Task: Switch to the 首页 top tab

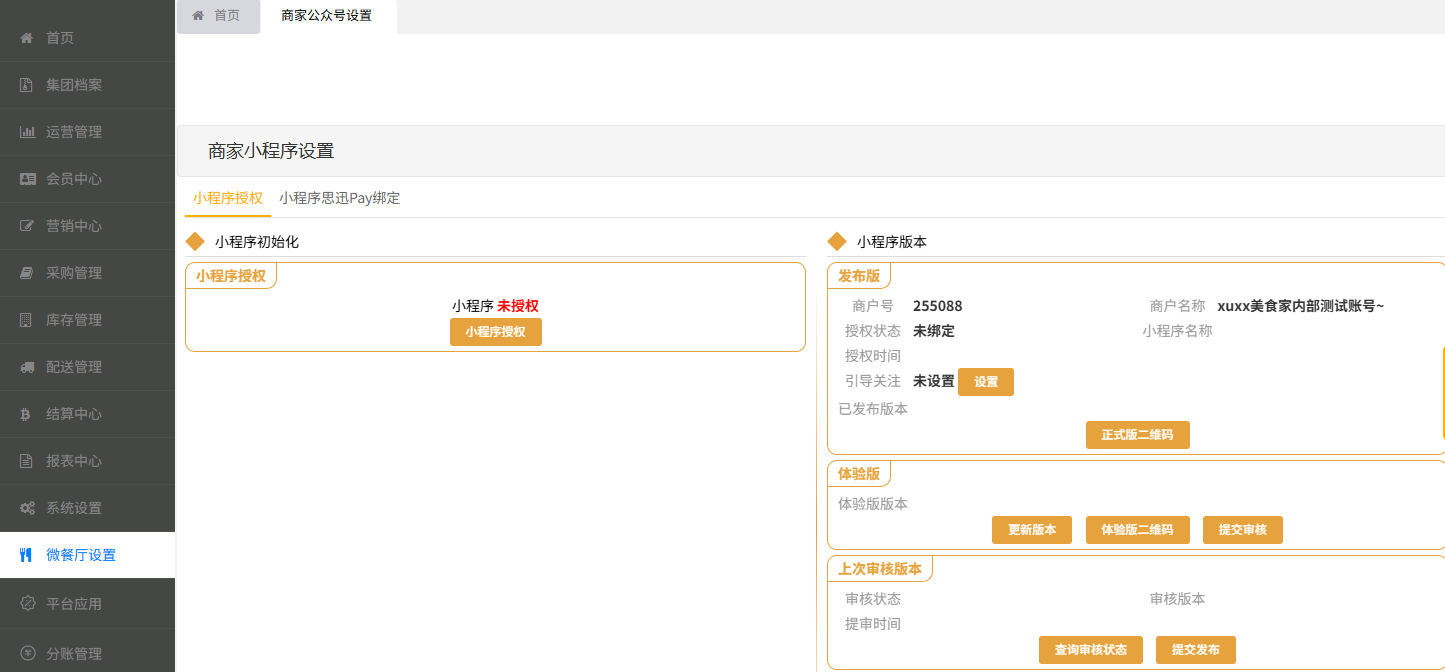Action: pyautogui.click(x=217, y=16)
